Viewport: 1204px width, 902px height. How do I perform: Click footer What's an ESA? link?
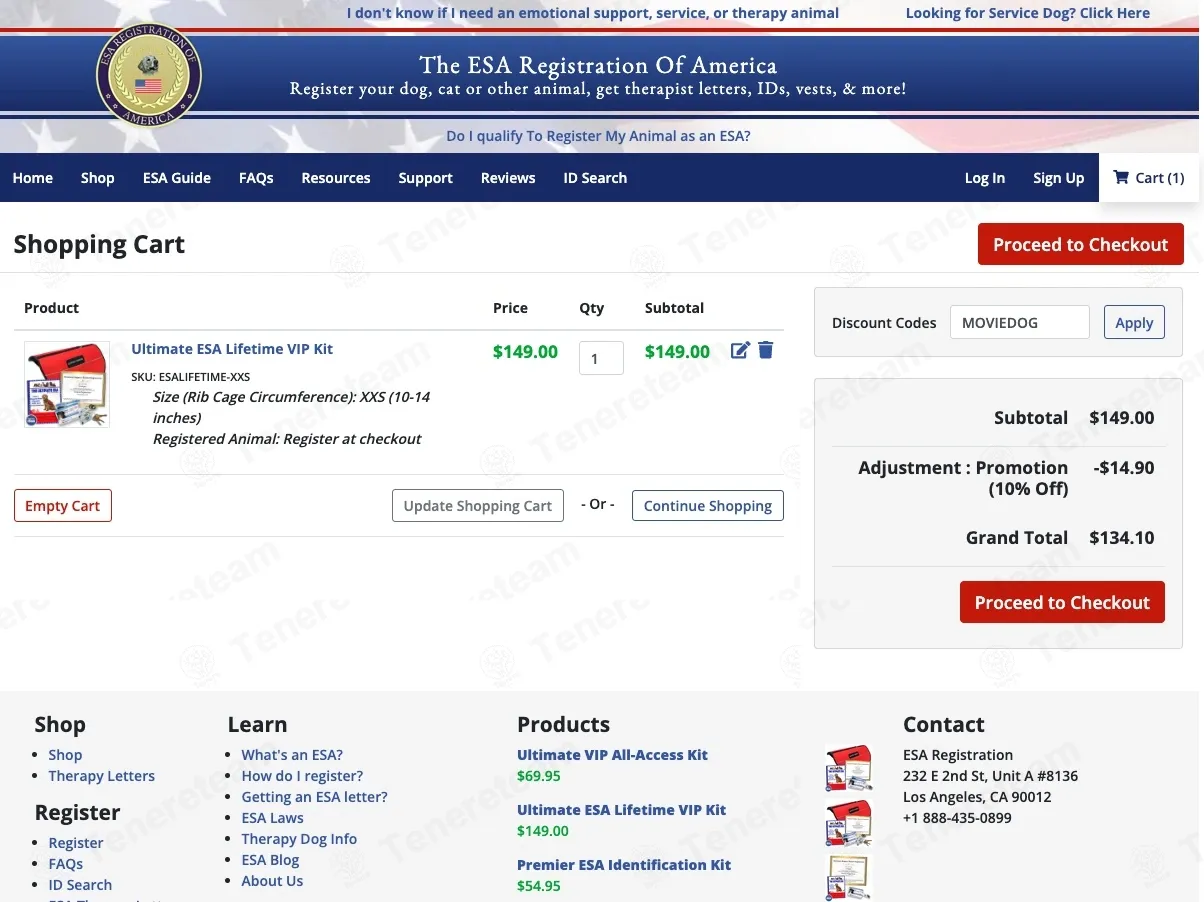point(292,755)
